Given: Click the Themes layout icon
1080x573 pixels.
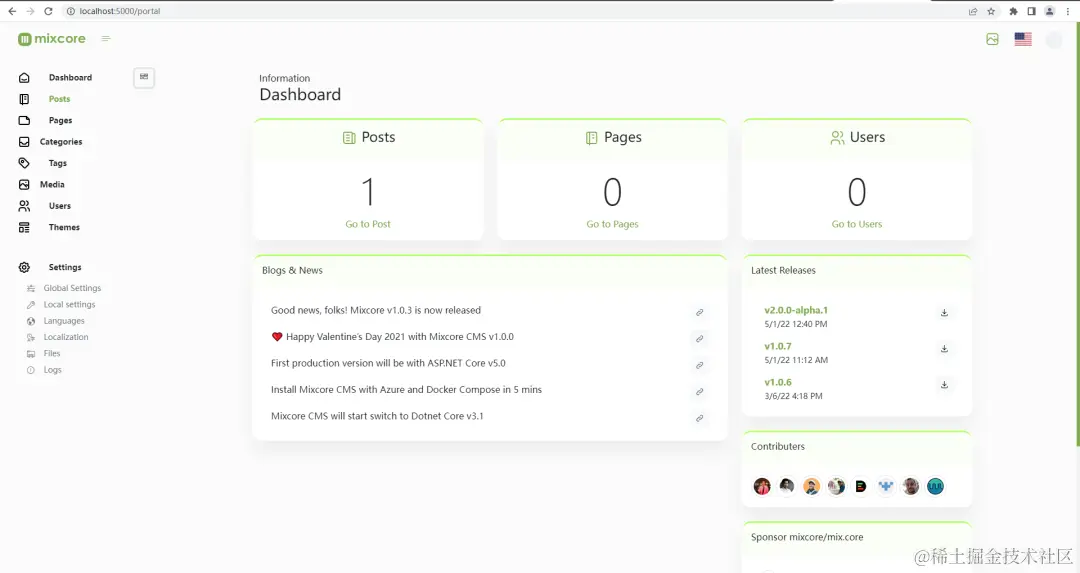Looking at the screenshot, I should coord(24,227).
